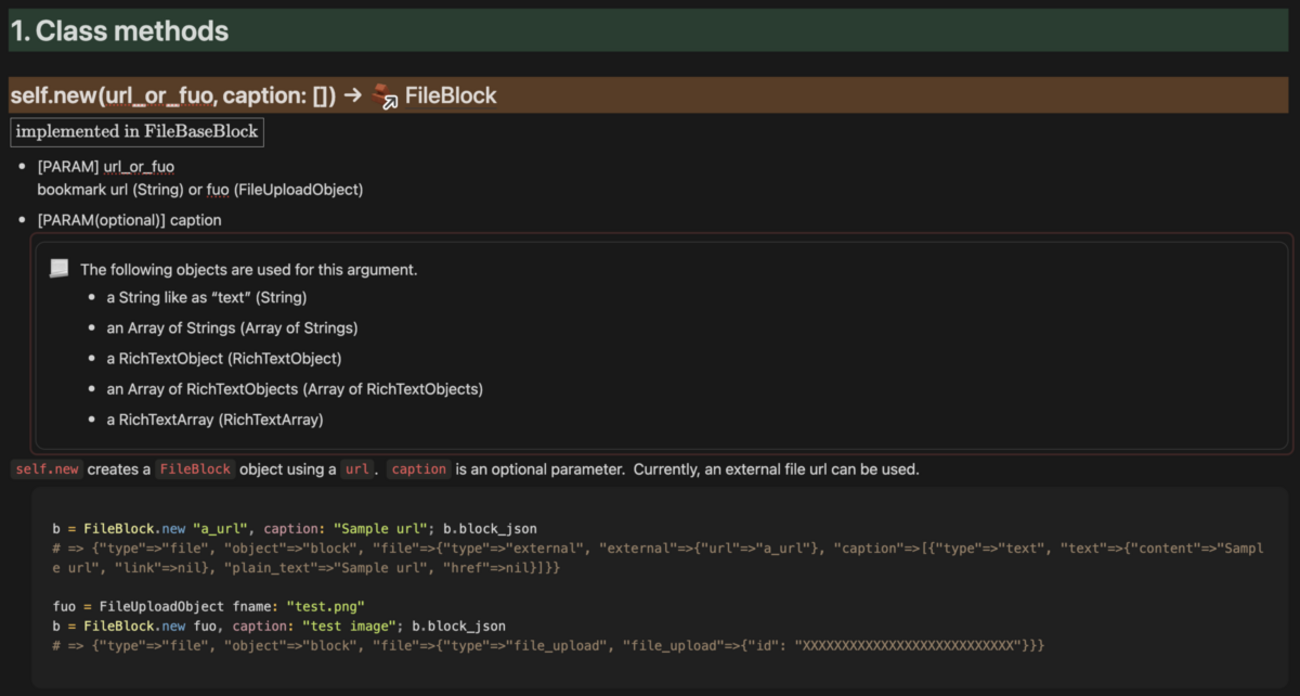Click the code comment with "type"=>"external"

[x=658, y=558]
